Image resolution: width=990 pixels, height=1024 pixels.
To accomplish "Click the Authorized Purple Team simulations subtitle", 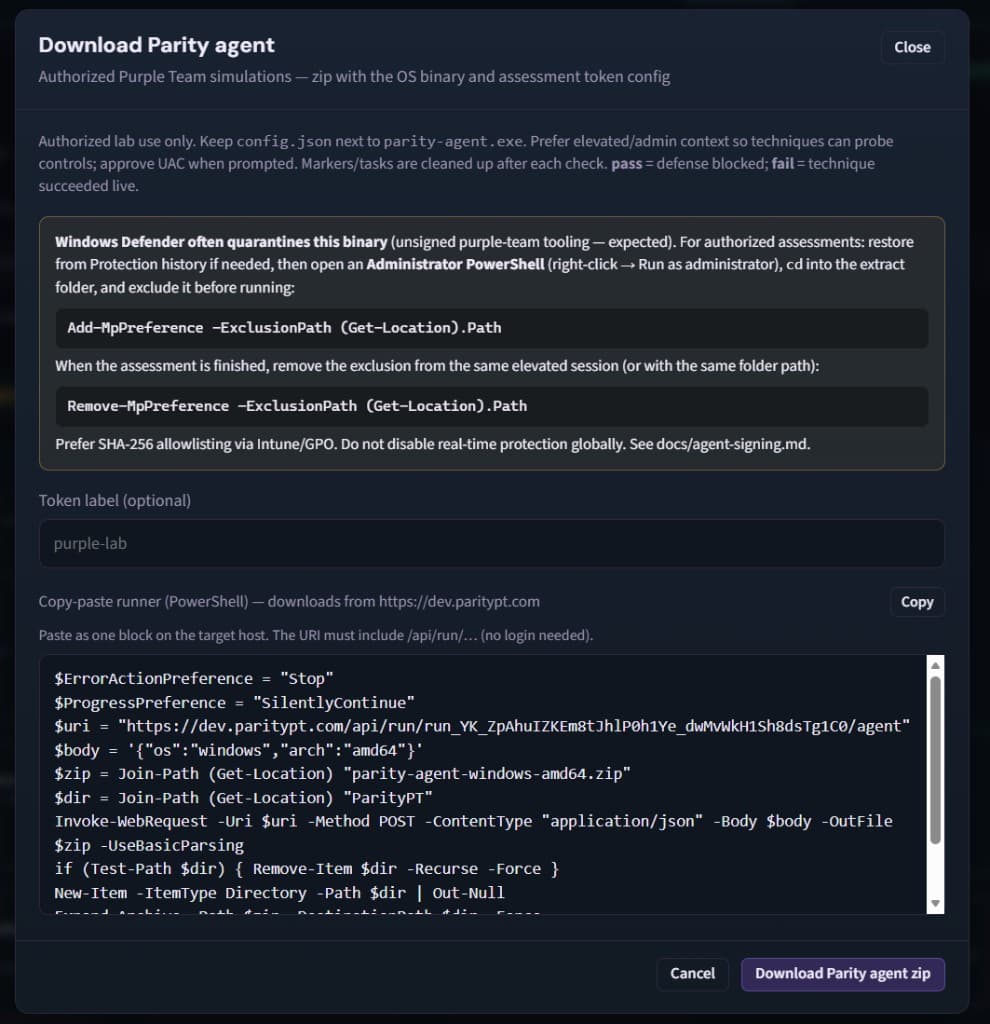I will 354,77.
